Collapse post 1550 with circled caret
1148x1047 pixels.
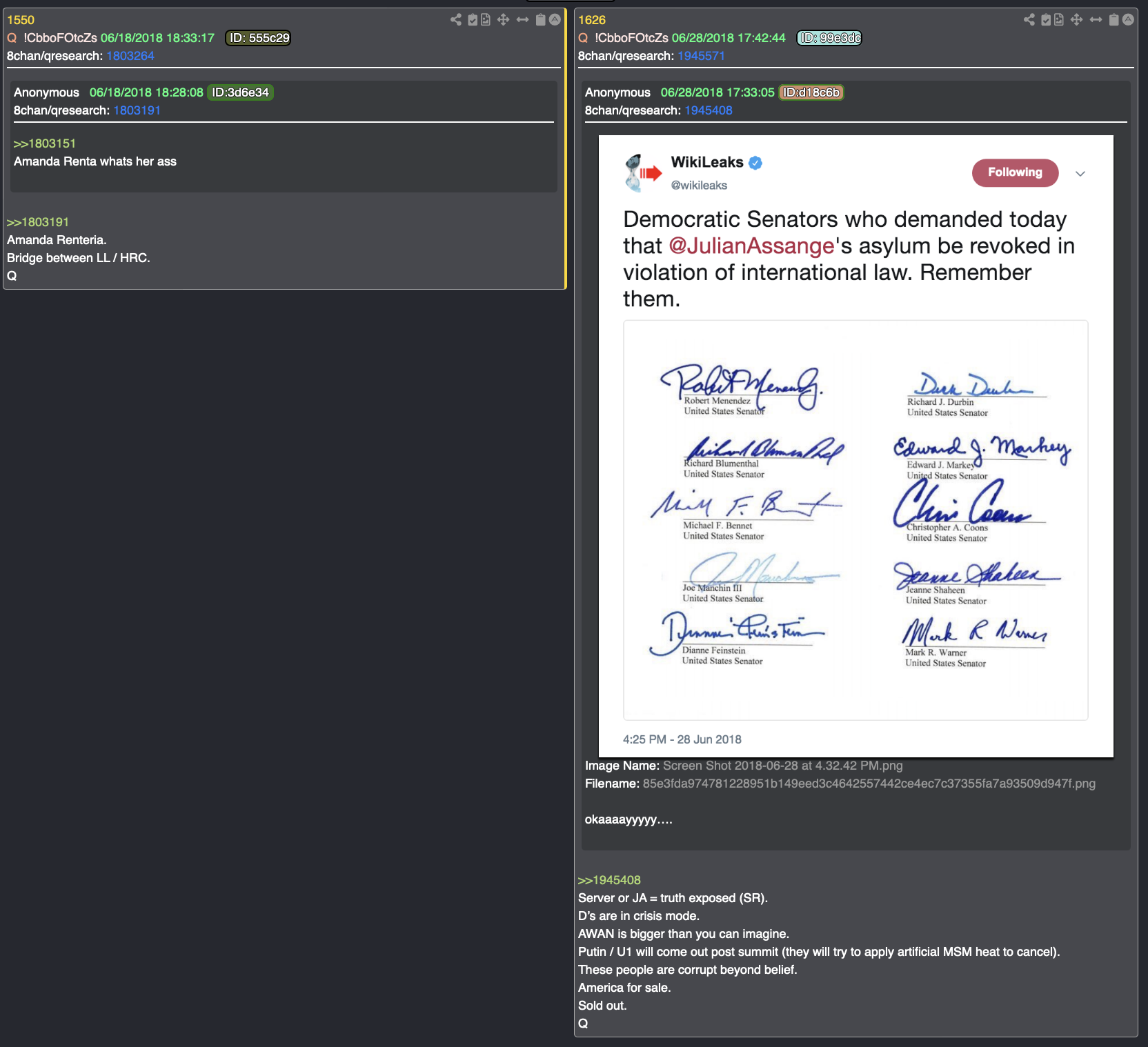555,20
